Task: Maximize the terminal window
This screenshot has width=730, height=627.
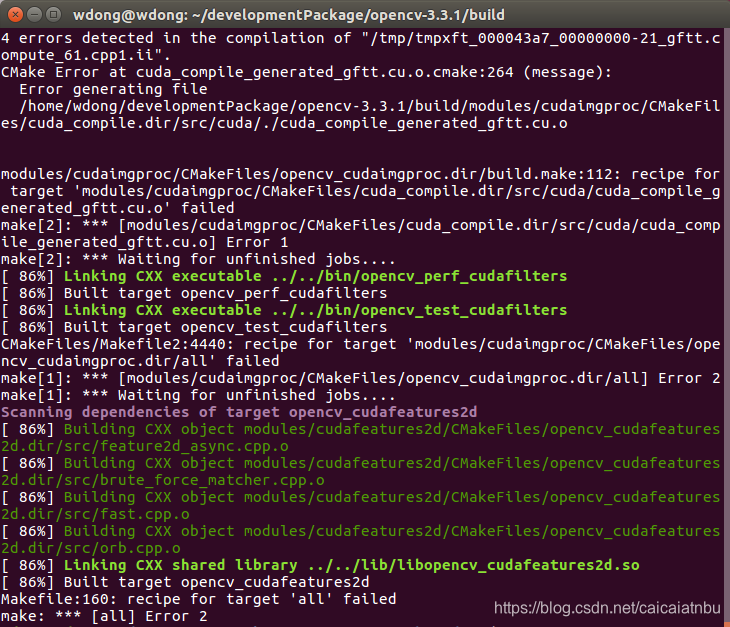Action: tap(54, 14)
